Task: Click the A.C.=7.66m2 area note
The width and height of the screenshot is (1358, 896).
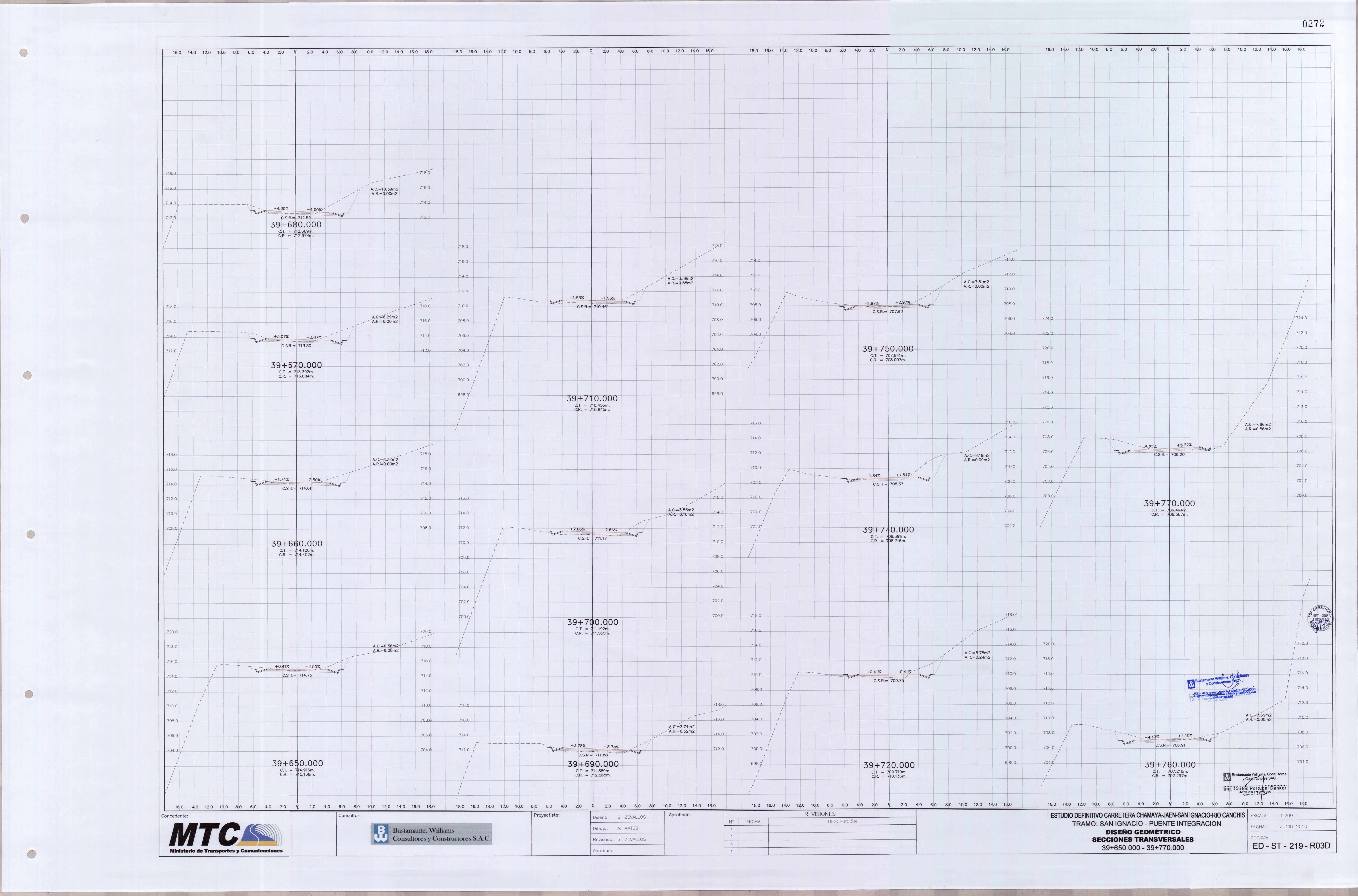Action: [1258, 425]
